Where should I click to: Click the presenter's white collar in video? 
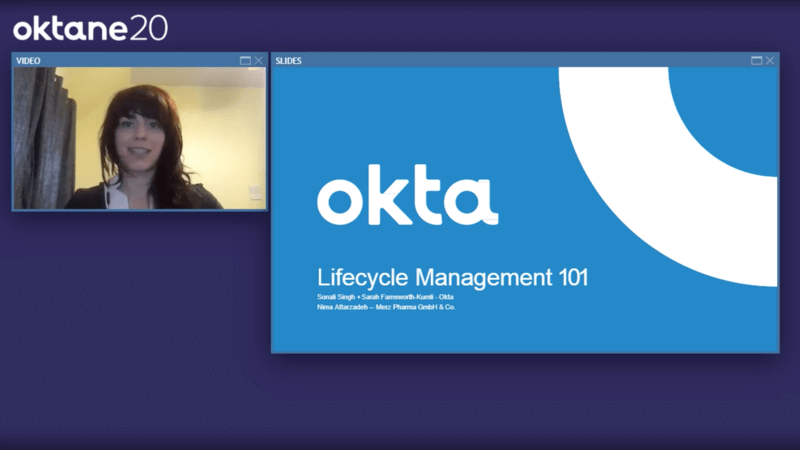118,193
